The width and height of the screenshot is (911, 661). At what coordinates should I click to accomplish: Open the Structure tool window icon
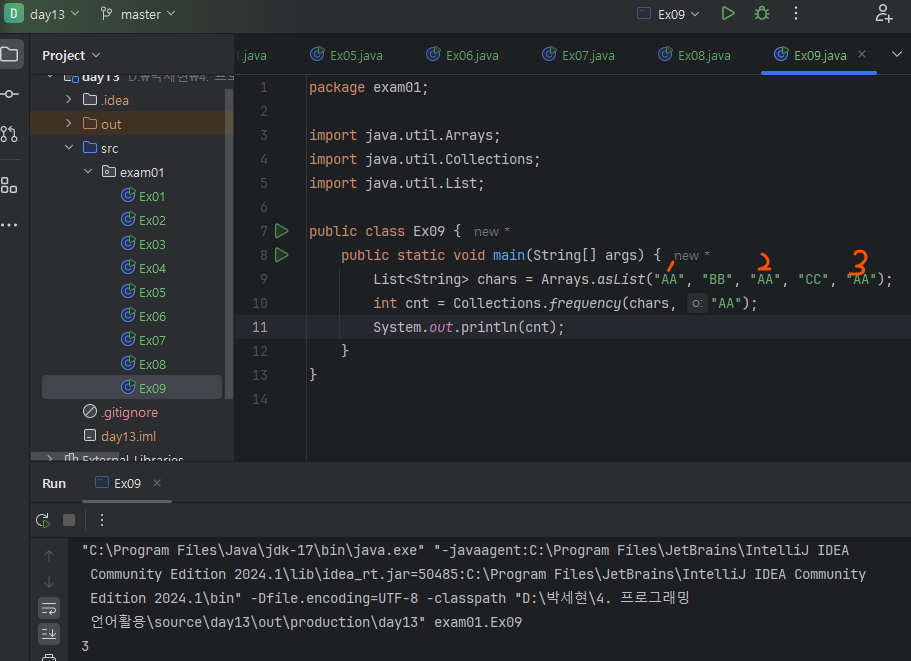coord(9,185)
